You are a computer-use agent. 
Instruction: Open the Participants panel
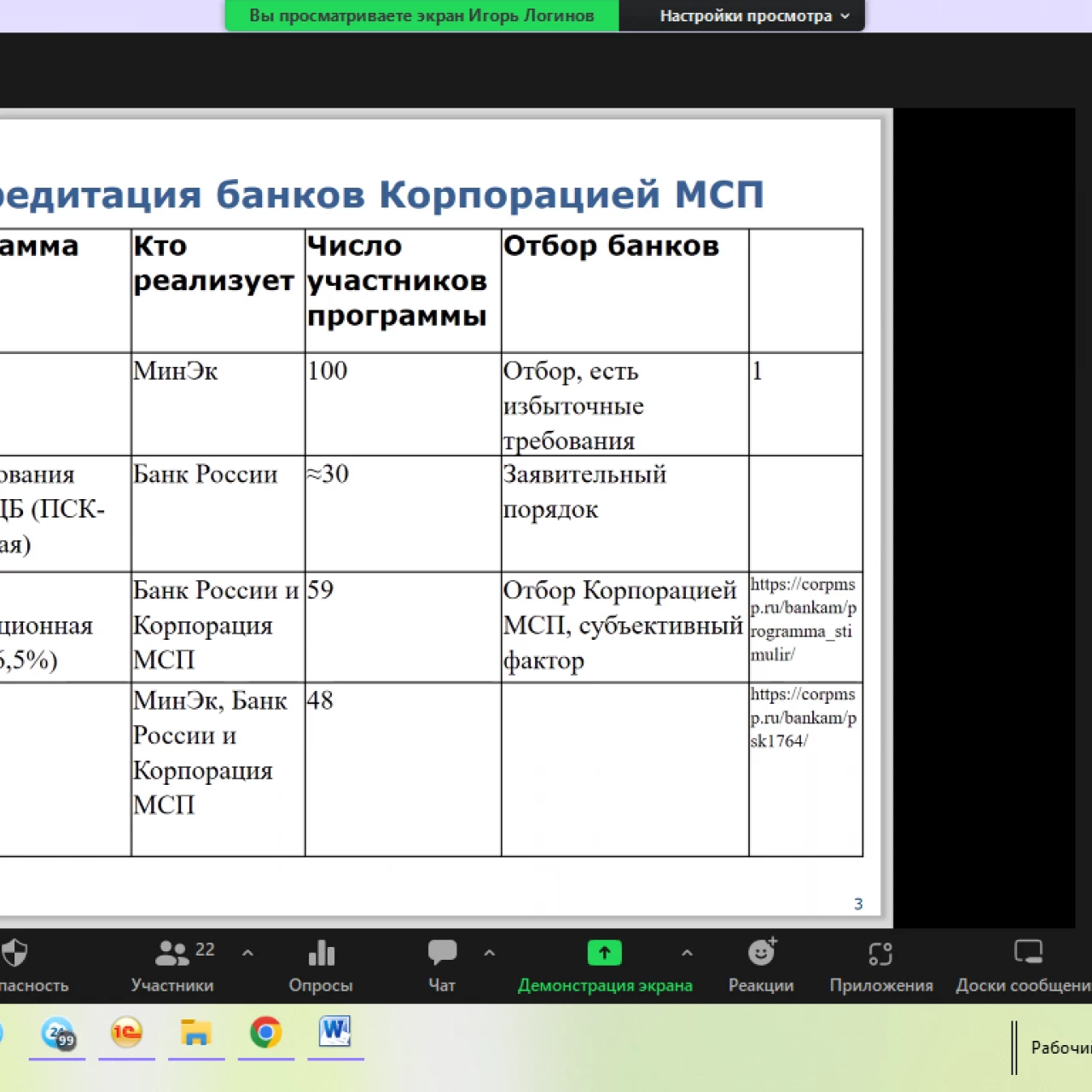point(172,967)
